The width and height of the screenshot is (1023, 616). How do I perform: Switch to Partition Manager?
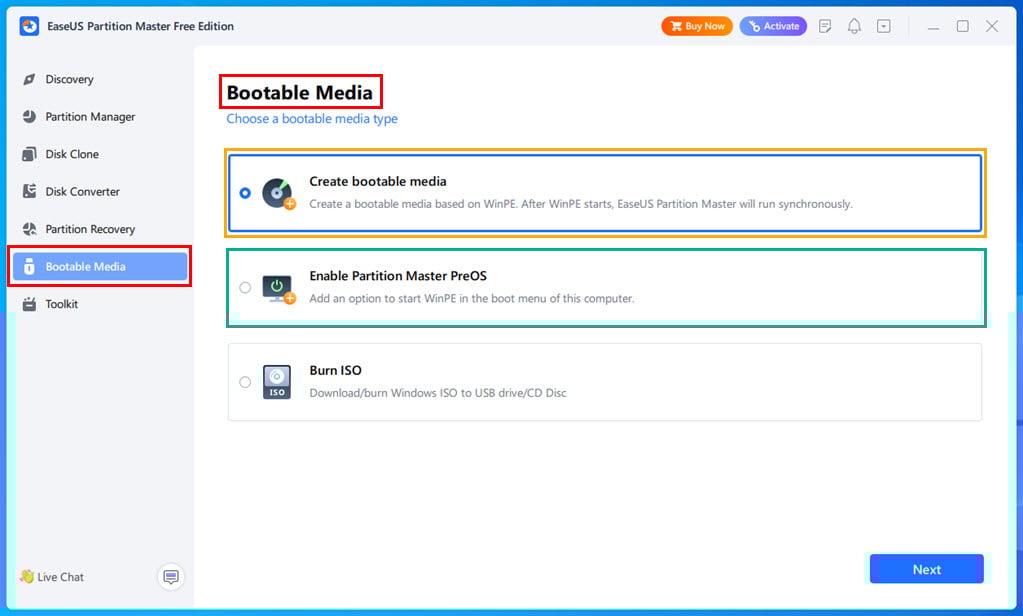[x=100, y=117]
